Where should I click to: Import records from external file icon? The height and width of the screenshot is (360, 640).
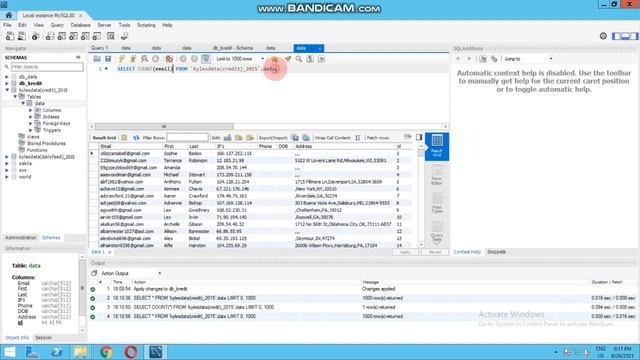click(306, 138)
